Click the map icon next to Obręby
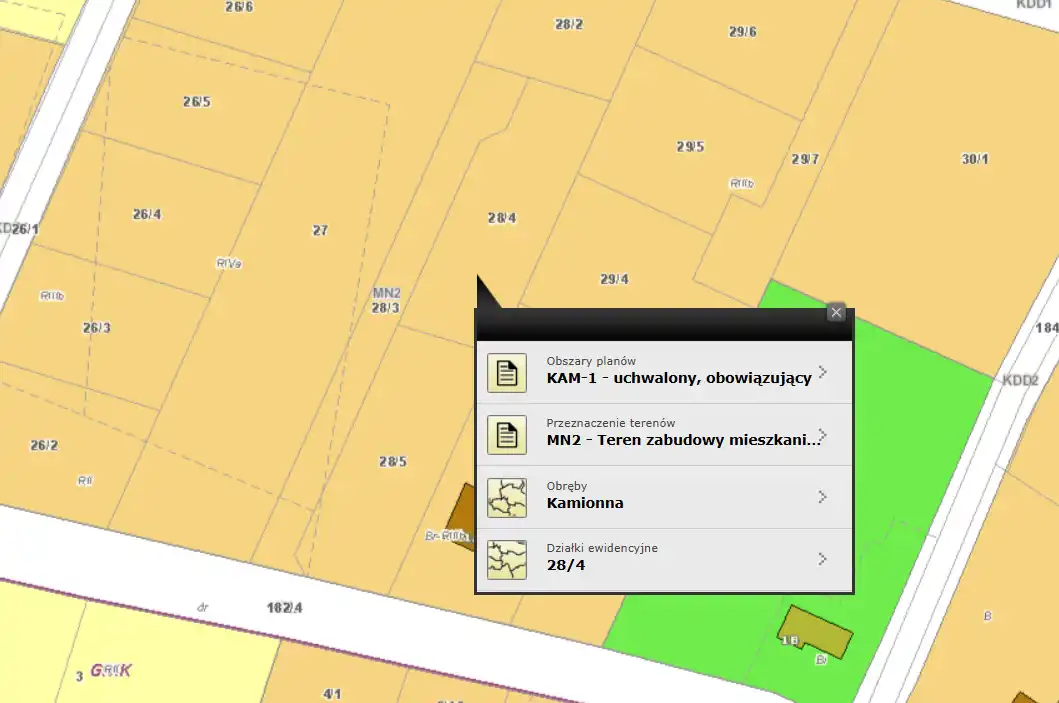Viewport: 1059px width, 703px height. coord(507,498)
